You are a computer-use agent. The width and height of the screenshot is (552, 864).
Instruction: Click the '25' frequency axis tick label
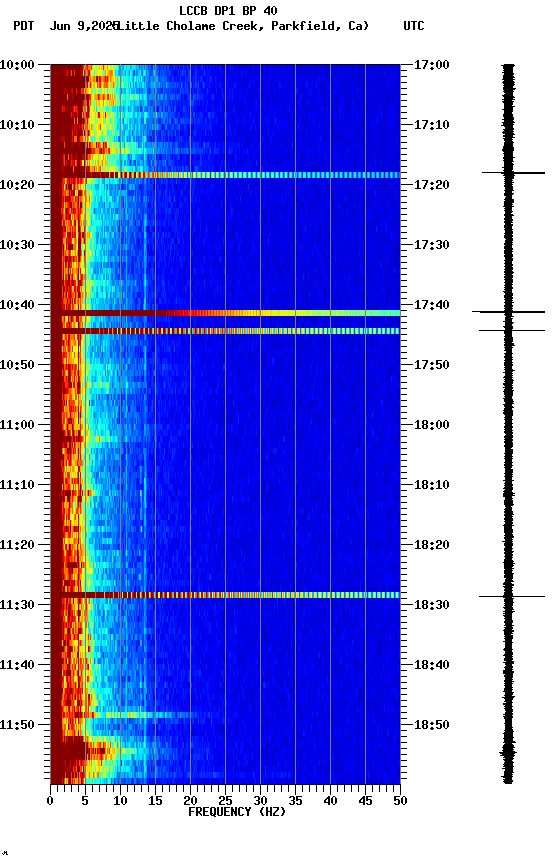(225, 801)
